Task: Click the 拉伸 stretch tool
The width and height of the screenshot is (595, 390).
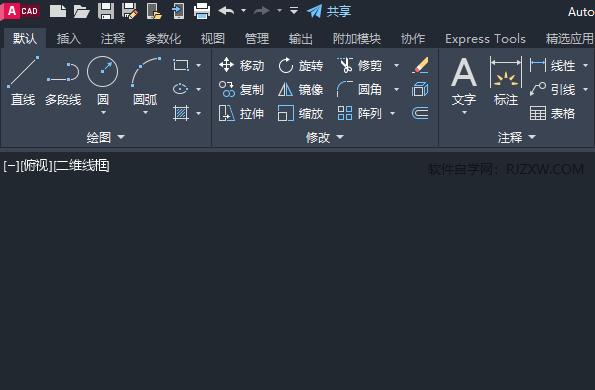Action: click(x=242, y=113)
